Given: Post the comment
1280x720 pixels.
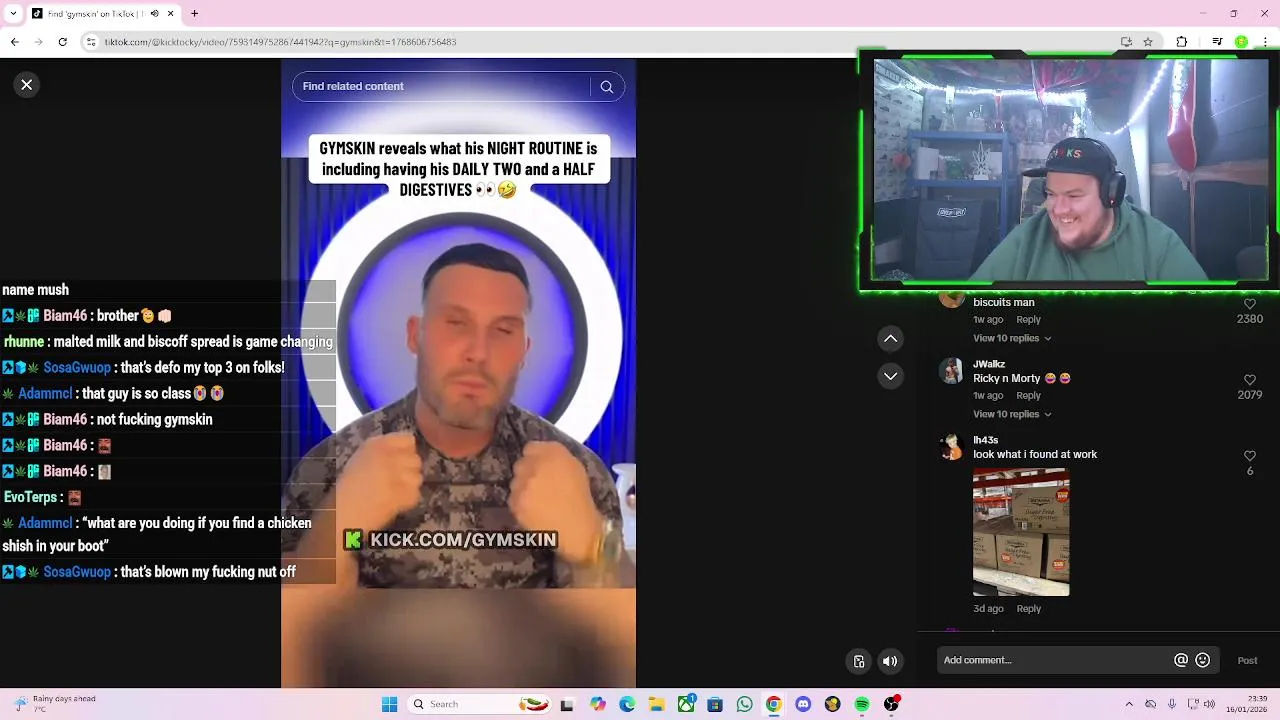Looking at the screenshot, I should click(x=1247, y=661).
